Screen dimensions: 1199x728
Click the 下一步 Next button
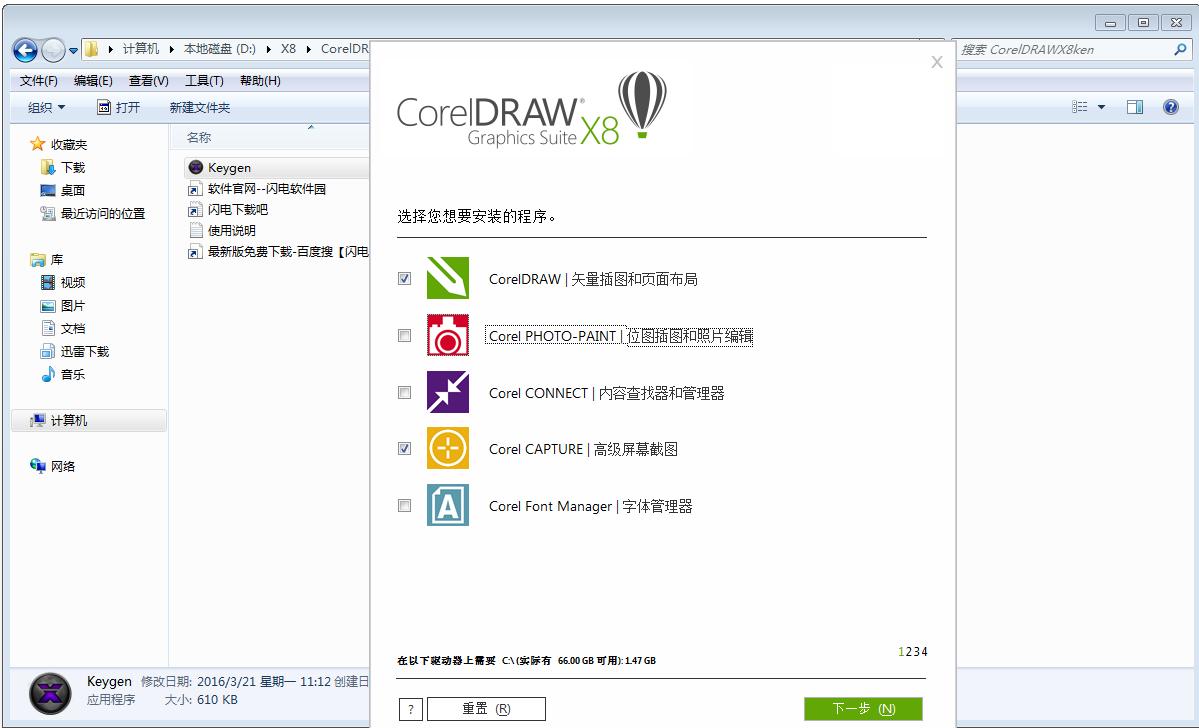click(x=863, y=708)
